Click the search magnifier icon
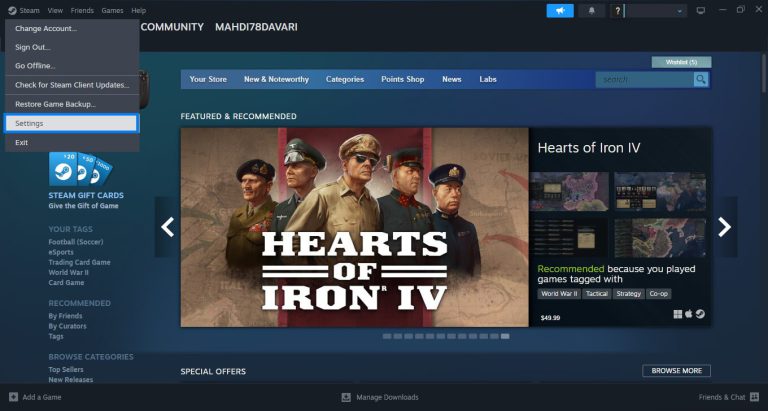 click(701, 79)
